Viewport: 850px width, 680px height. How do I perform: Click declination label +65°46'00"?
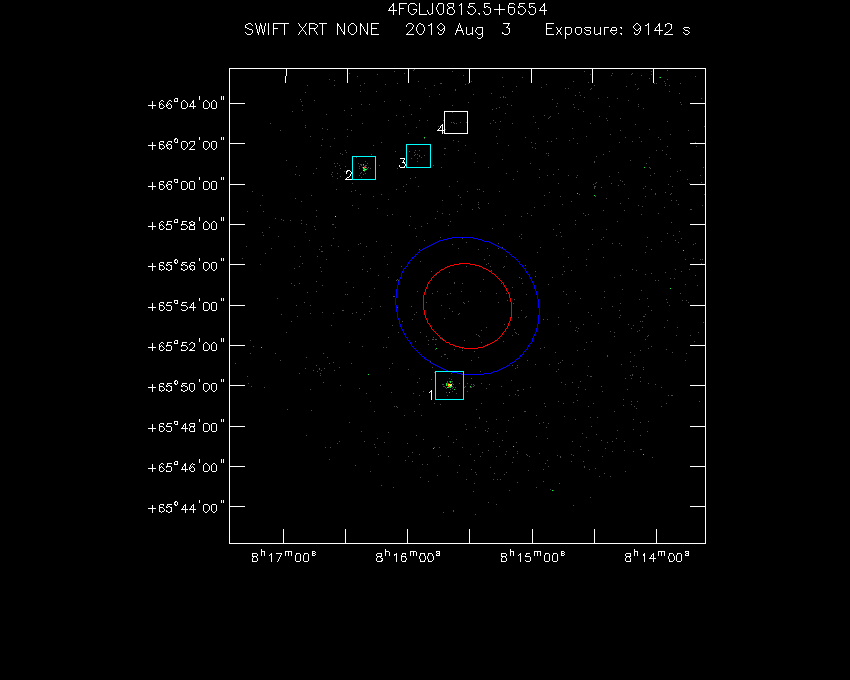(186, 467)
